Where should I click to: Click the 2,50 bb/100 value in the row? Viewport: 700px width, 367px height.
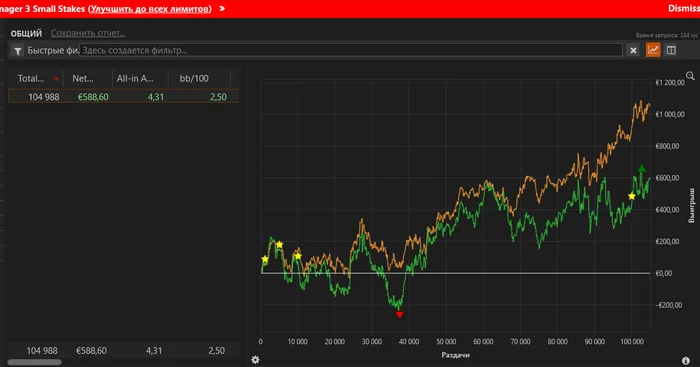(x=218, y=97)
